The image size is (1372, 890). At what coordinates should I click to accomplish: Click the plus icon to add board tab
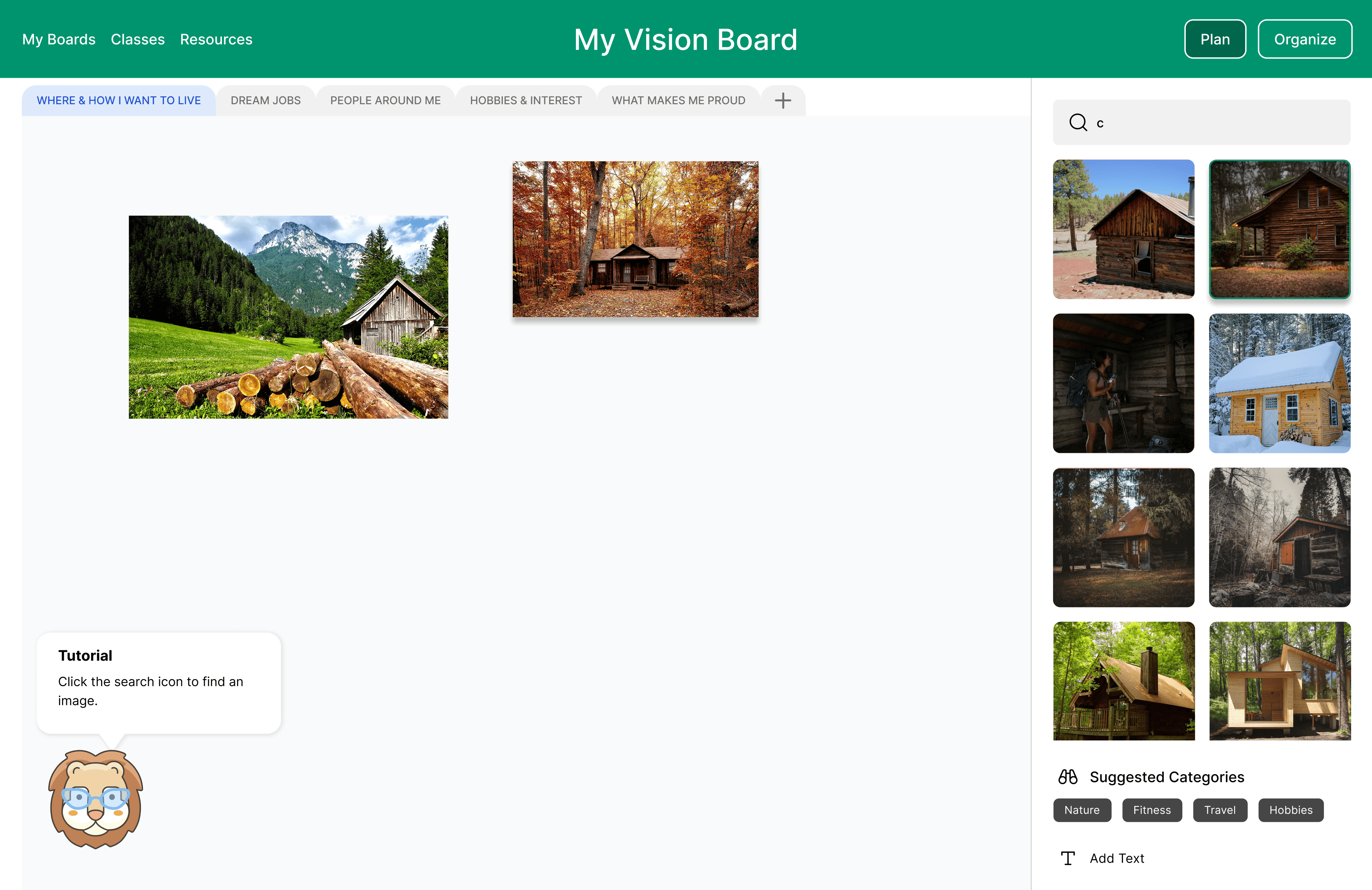coord(782,101)
